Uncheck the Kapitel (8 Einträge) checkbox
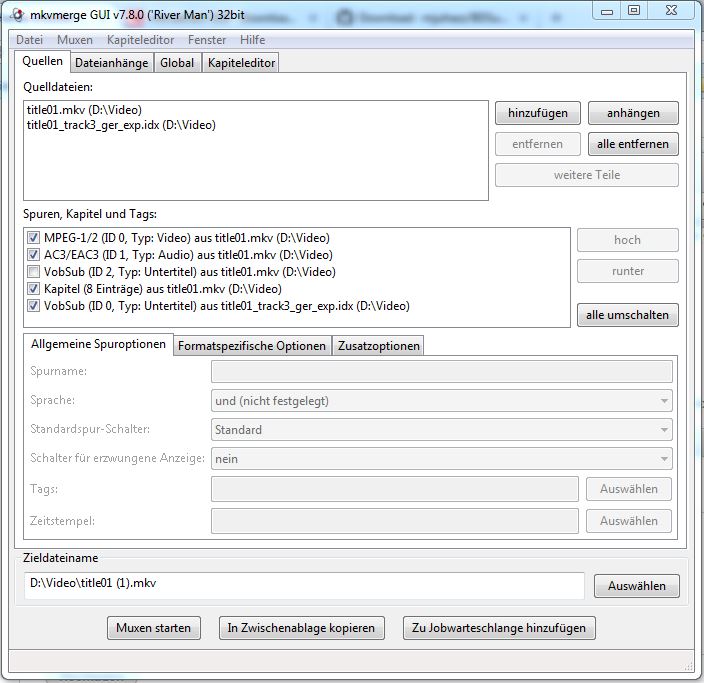Image resolution: width=704 pixels, height=683 pixels. tap(33, 289)
